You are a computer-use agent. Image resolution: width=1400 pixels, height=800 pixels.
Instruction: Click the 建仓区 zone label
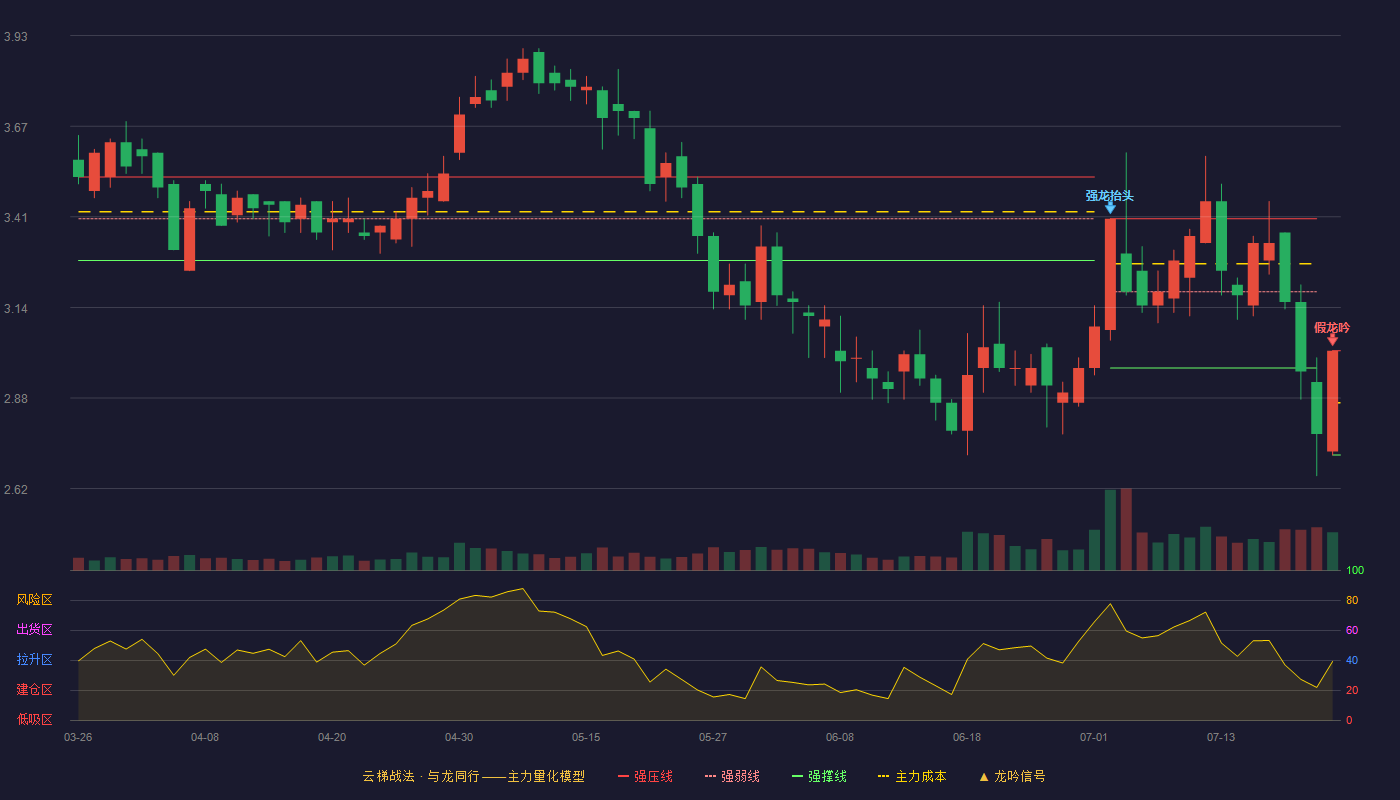click(x=34, y=690)
